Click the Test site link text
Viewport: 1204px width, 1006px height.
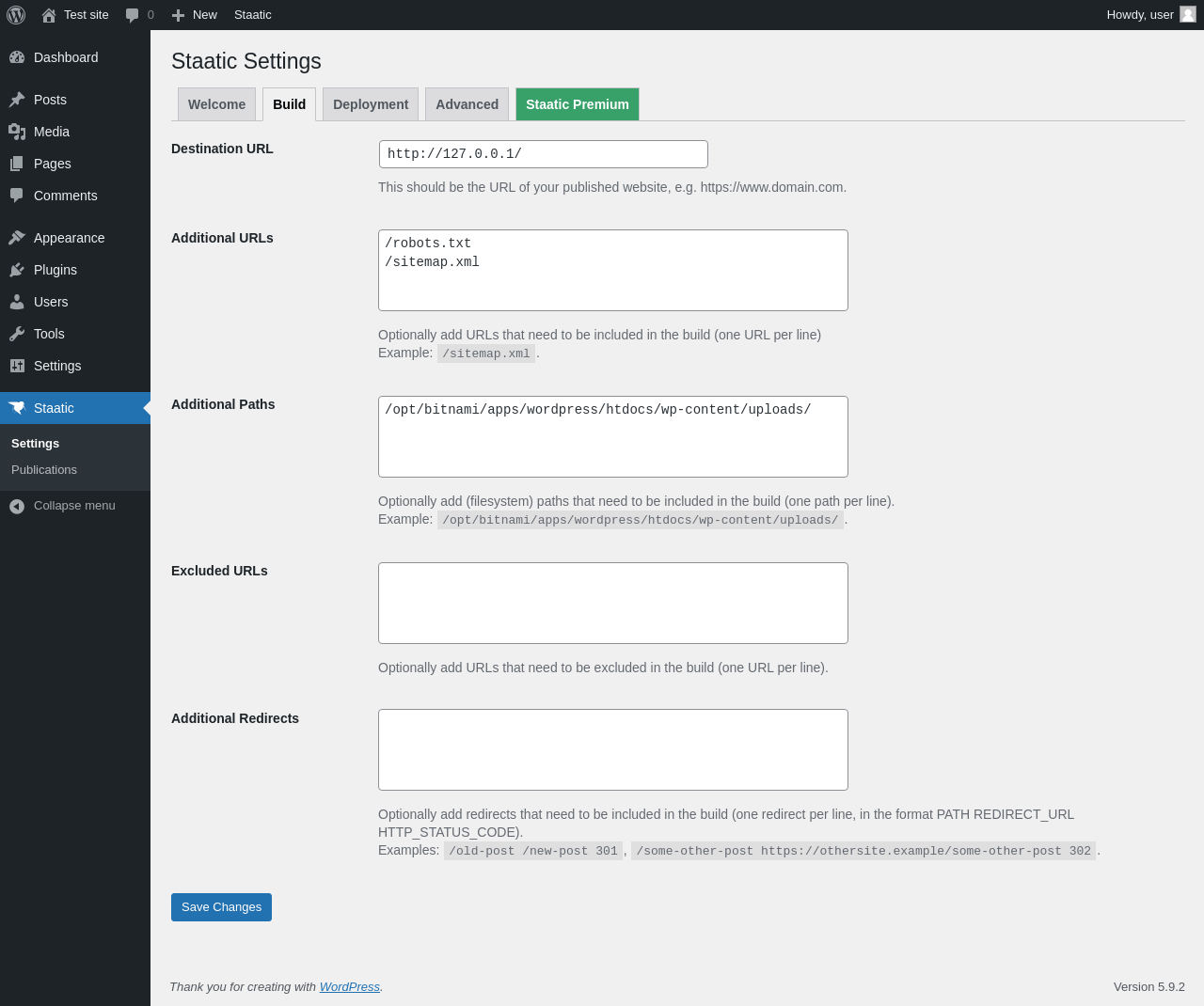point(87,15)
